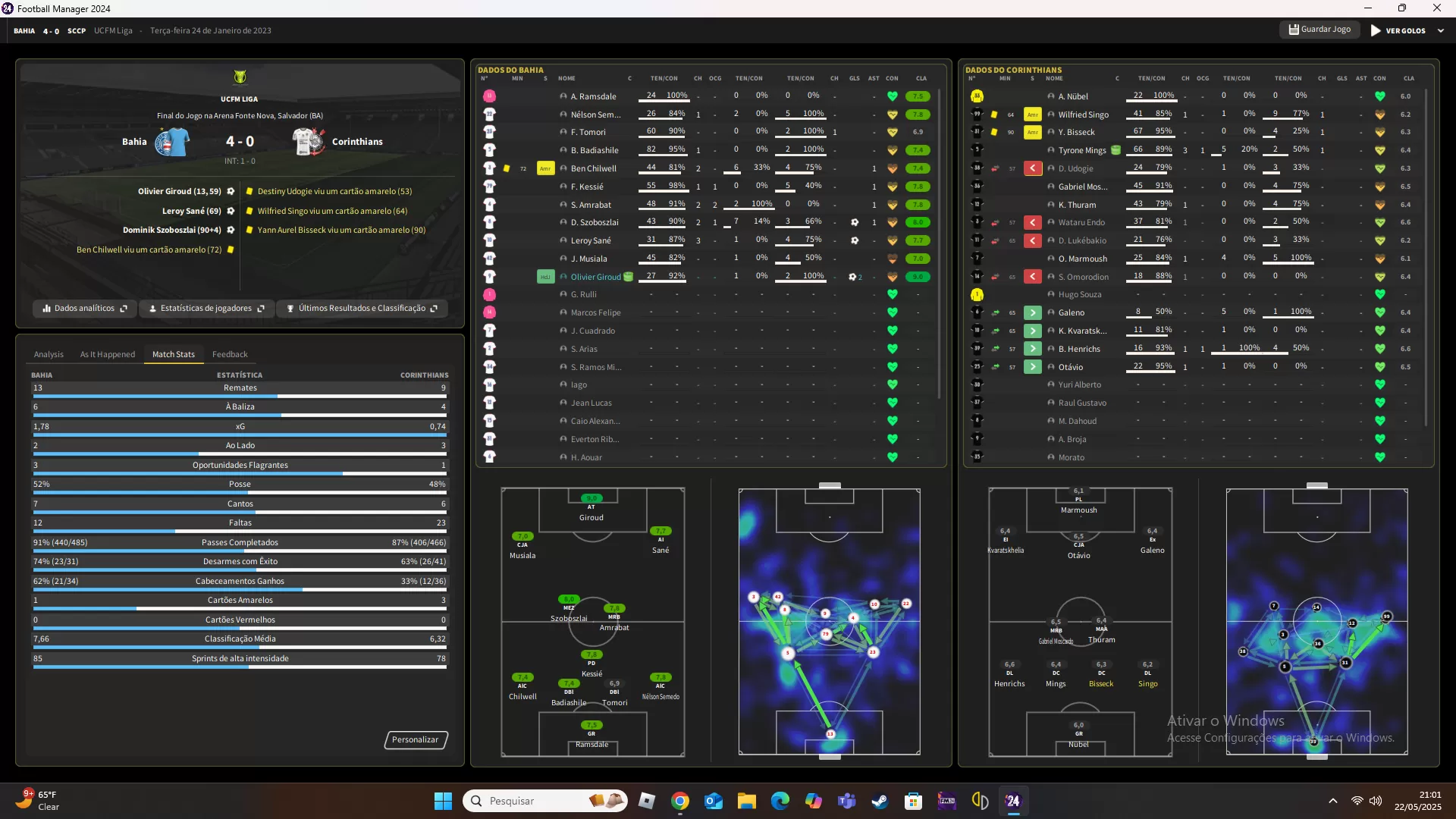
Task: Open the Feedback tab
Action: pos(230,354)
